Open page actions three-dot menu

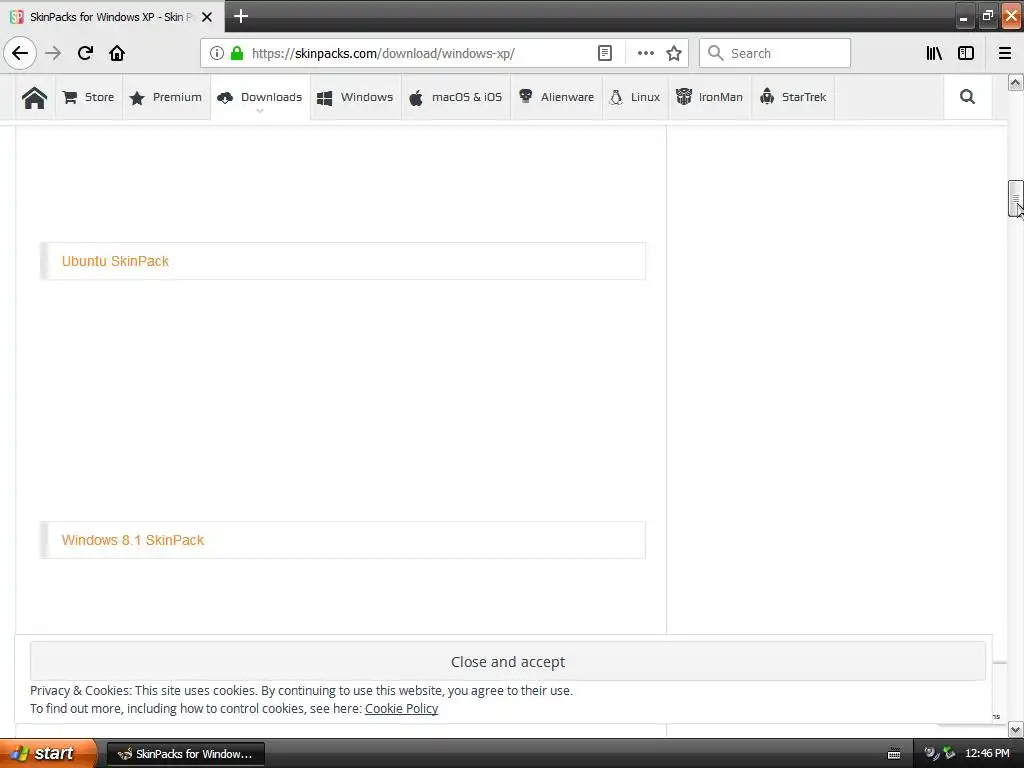[645, 53]
